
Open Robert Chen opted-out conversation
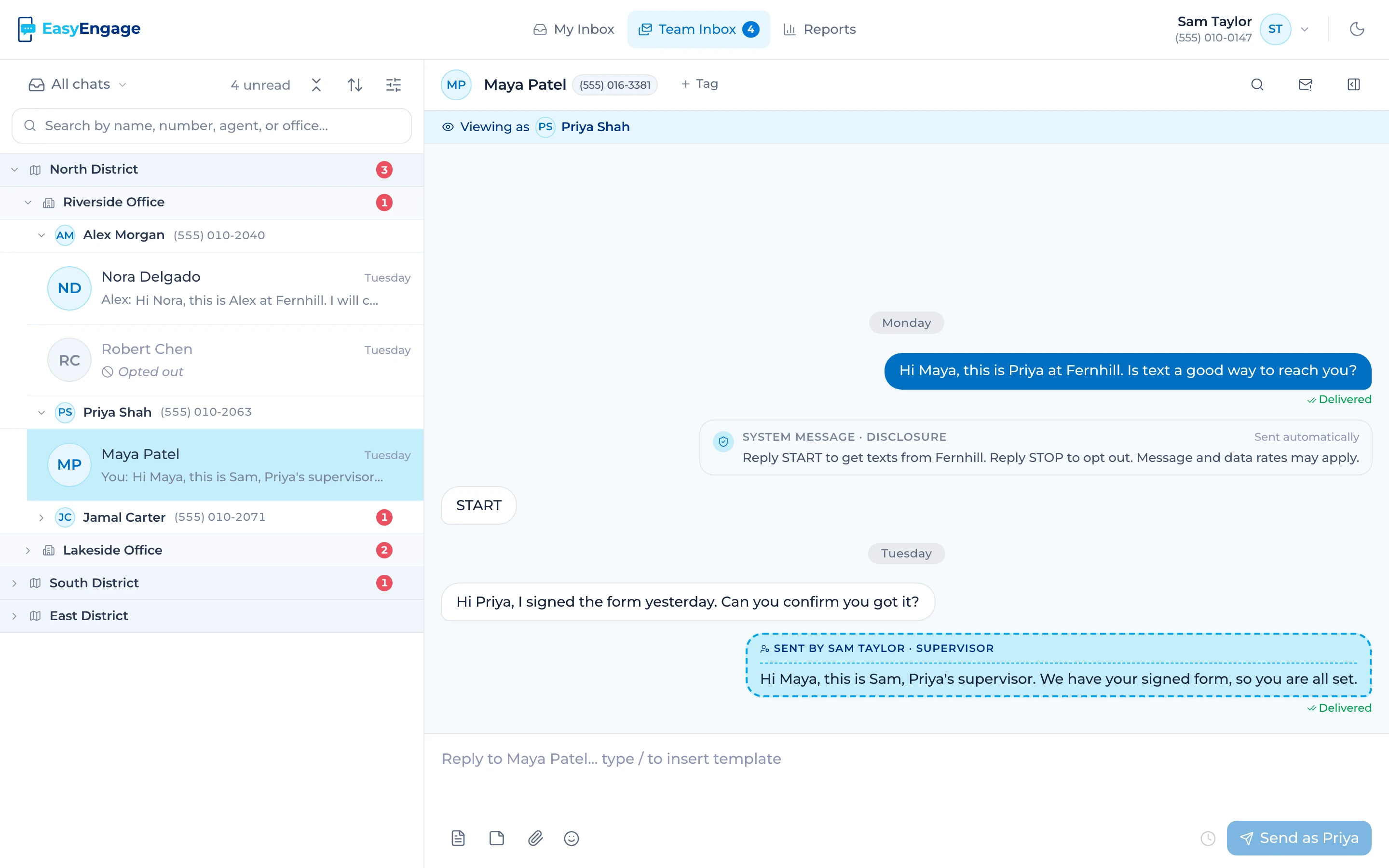click(225, 360)
